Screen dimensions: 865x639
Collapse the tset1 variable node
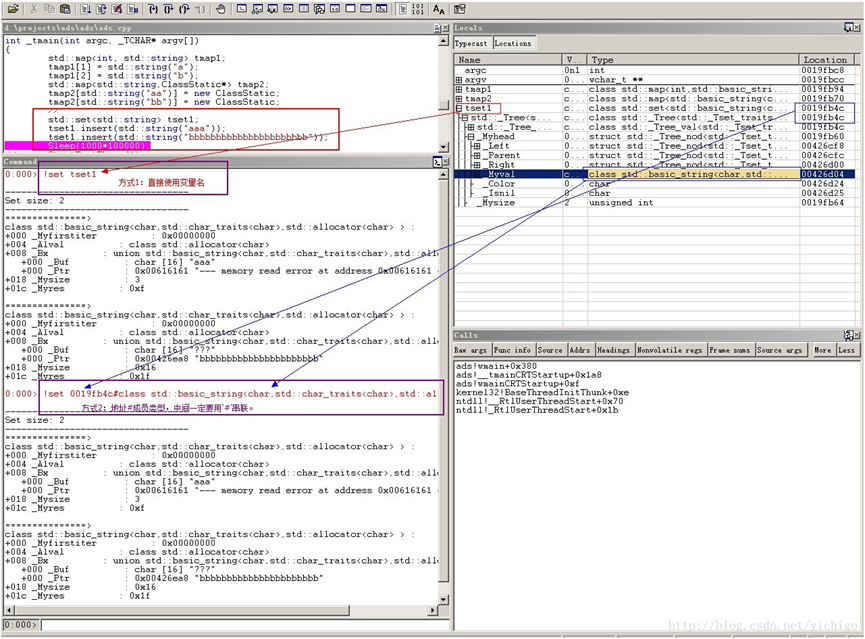[459, 108]
